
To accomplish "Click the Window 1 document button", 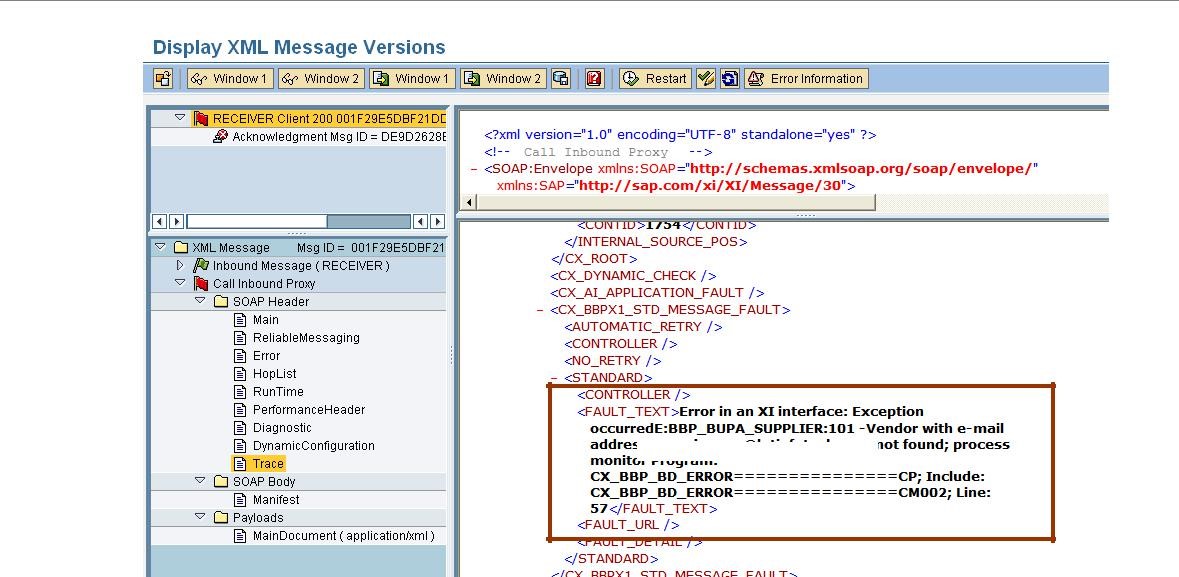I will (x=411, y=78).
